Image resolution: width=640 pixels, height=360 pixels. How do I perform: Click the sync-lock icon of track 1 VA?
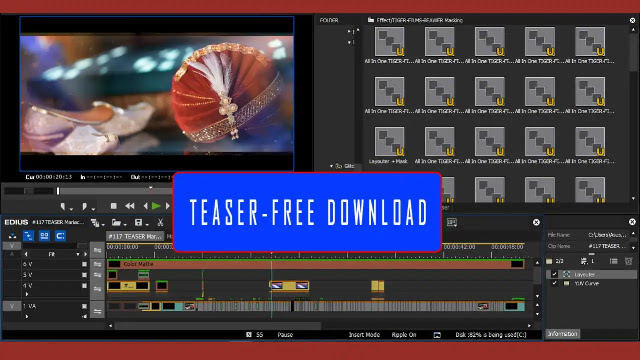[98, 312]
